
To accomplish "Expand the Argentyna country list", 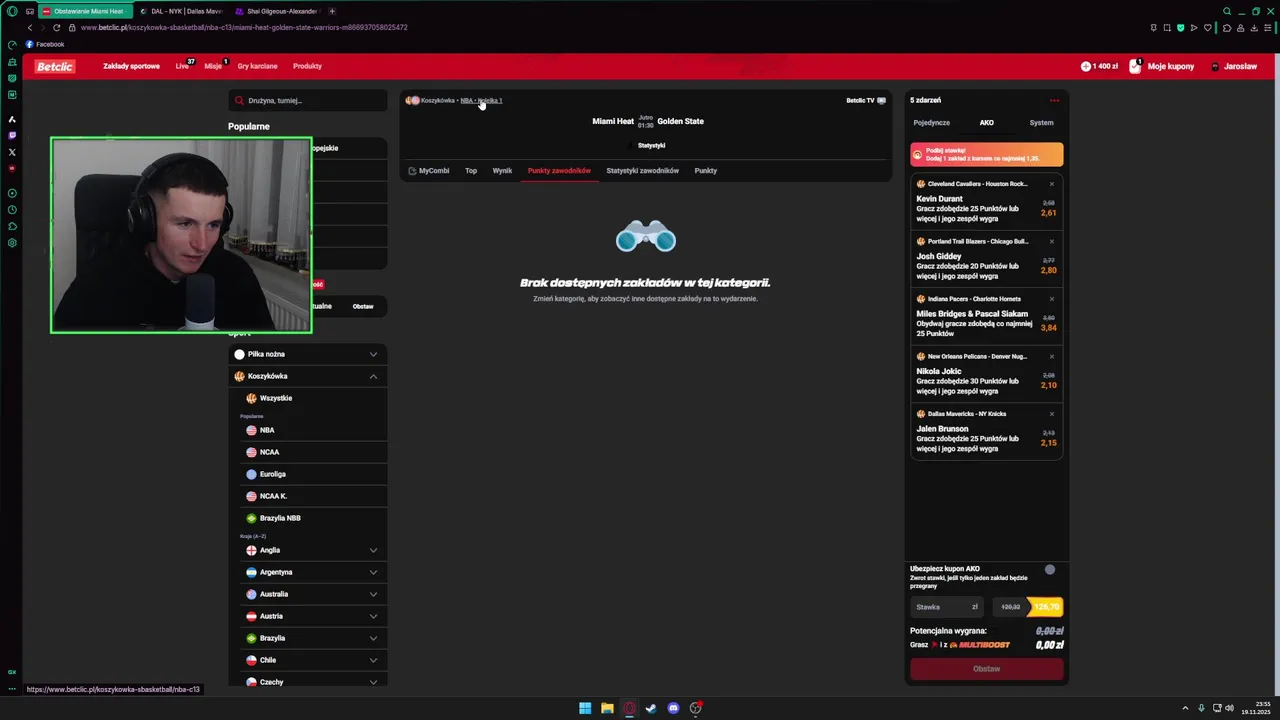I will coord(373,572).
